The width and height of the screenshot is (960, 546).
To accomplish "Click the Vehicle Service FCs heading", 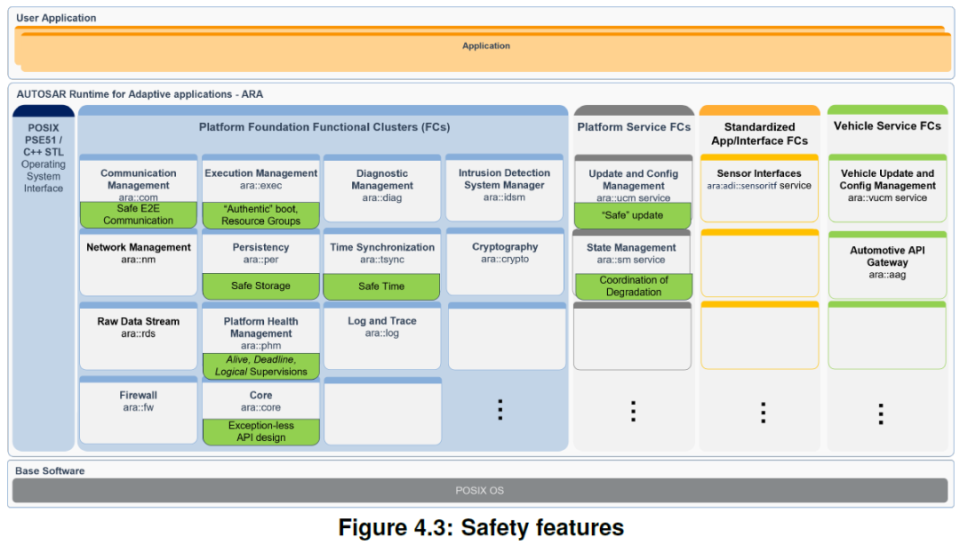I will 887,126.
